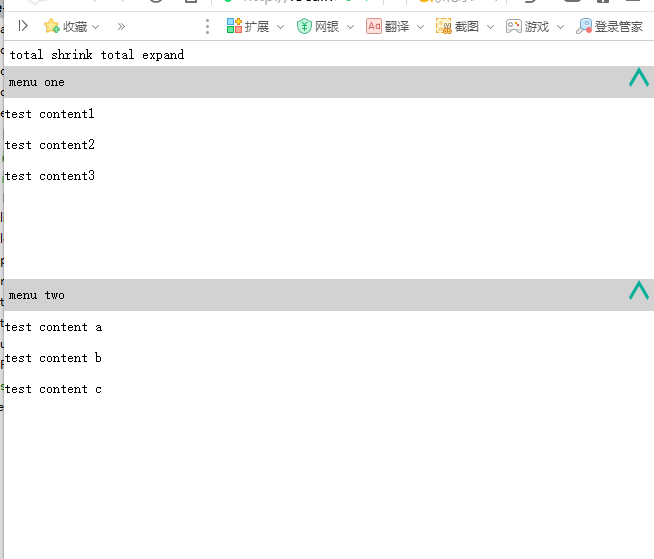Select test content2 item
654x559 pixels.
(x=50, y=145)
